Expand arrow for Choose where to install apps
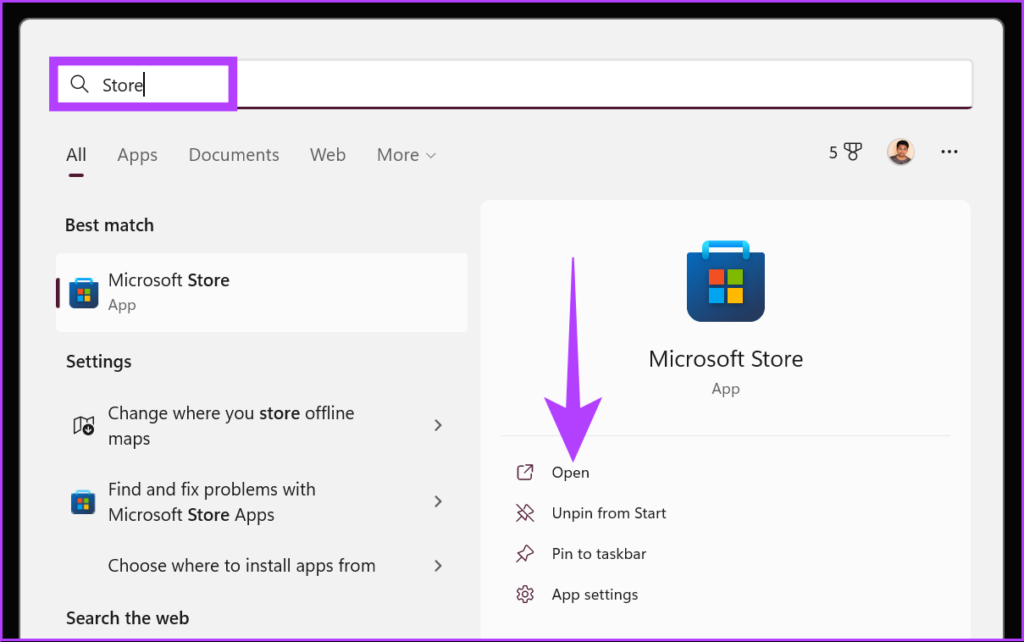This screenshot has width=1024, height=642. tap(438, 566)
